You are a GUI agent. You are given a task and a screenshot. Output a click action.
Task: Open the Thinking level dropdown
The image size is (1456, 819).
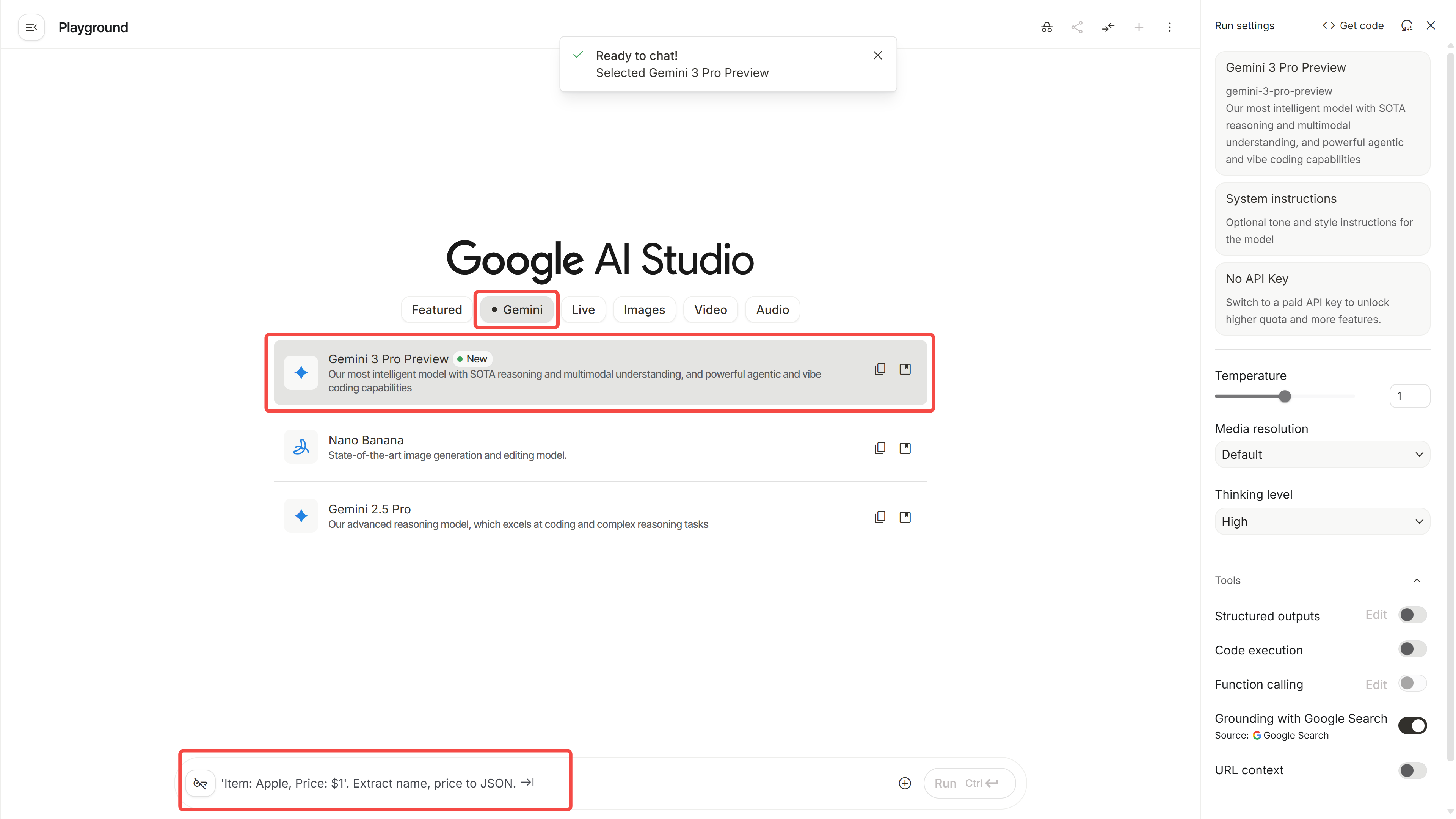coord(1321,521)
